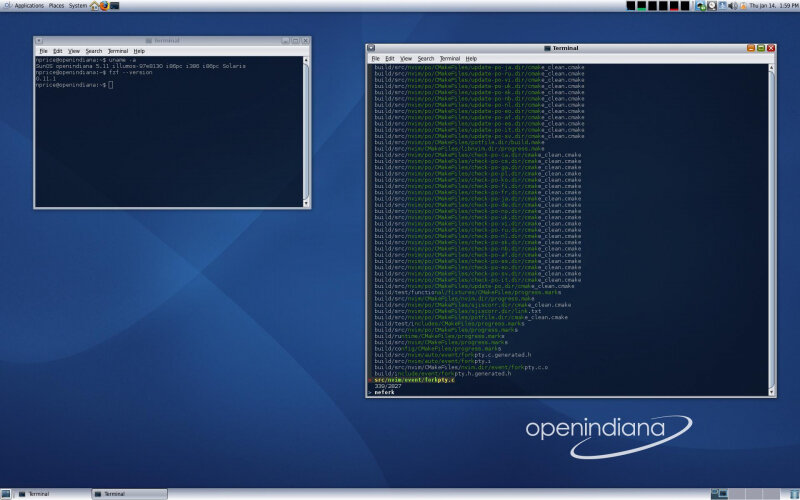Viewport: 800px width, 500px height.
Task: Click the right Terminal title bar
Action: 561,48
